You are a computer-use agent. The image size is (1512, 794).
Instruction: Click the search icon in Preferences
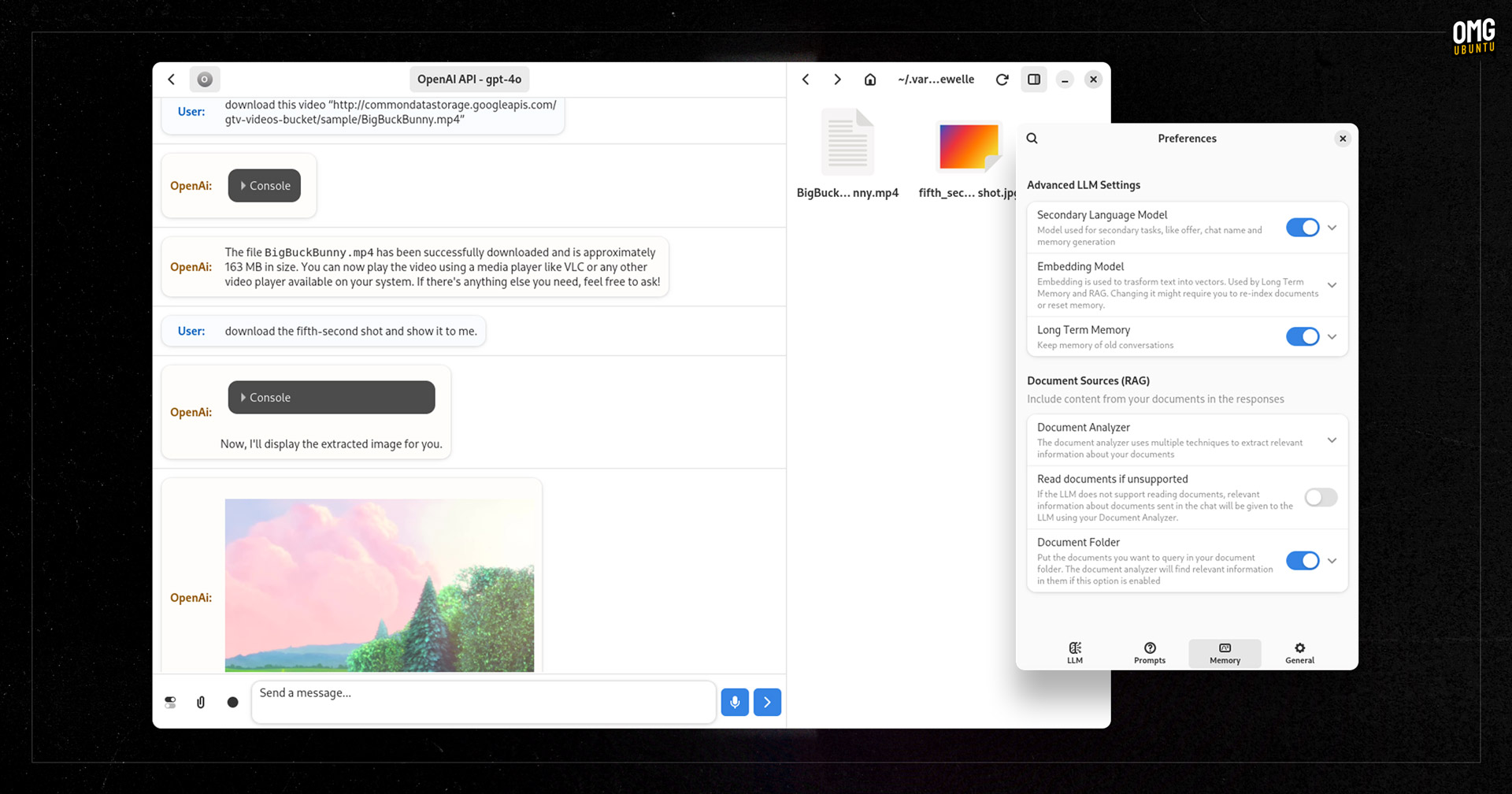pyautogui.click(x=1032, y=139)
